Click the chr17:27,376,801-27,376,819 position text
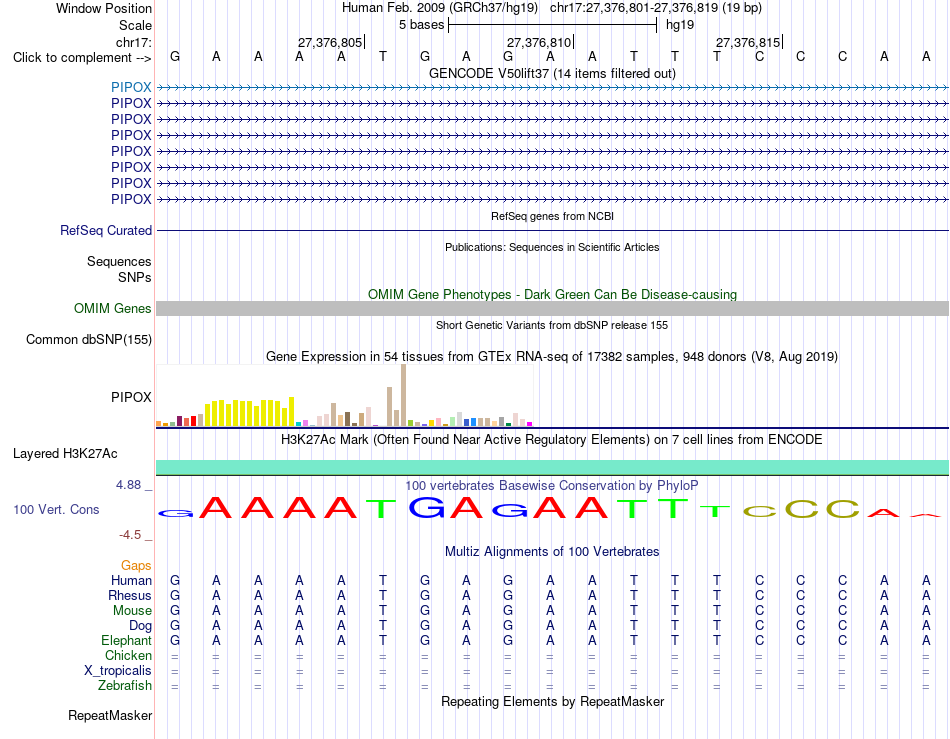The height and width of the screenshot is (739, 950). coord(656,8)
